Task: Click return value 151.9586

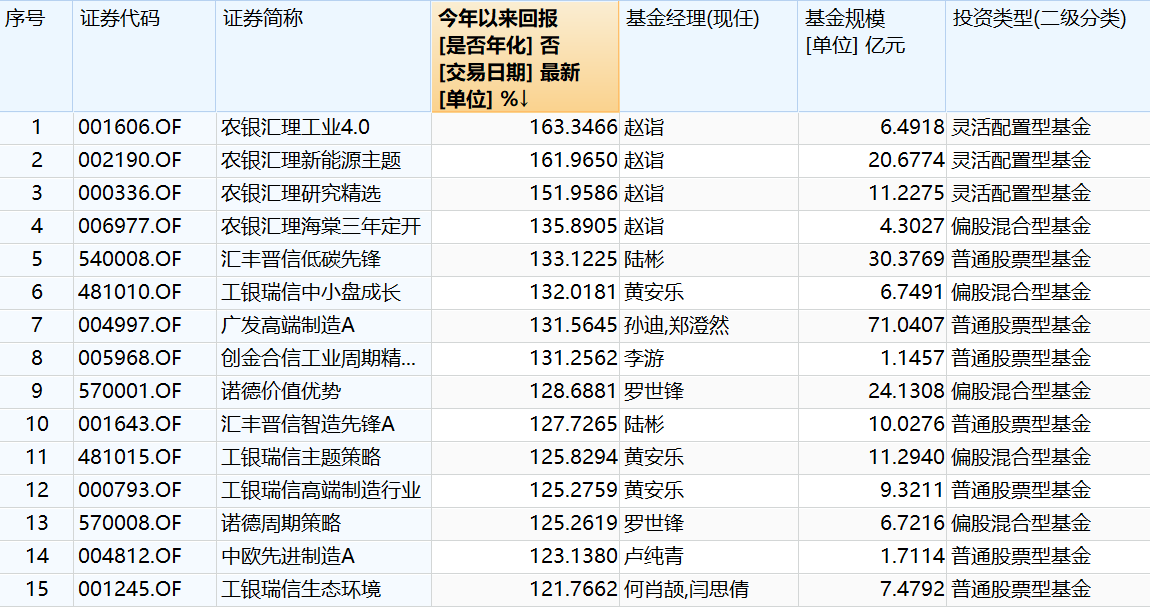Action: tap(574, 194)
